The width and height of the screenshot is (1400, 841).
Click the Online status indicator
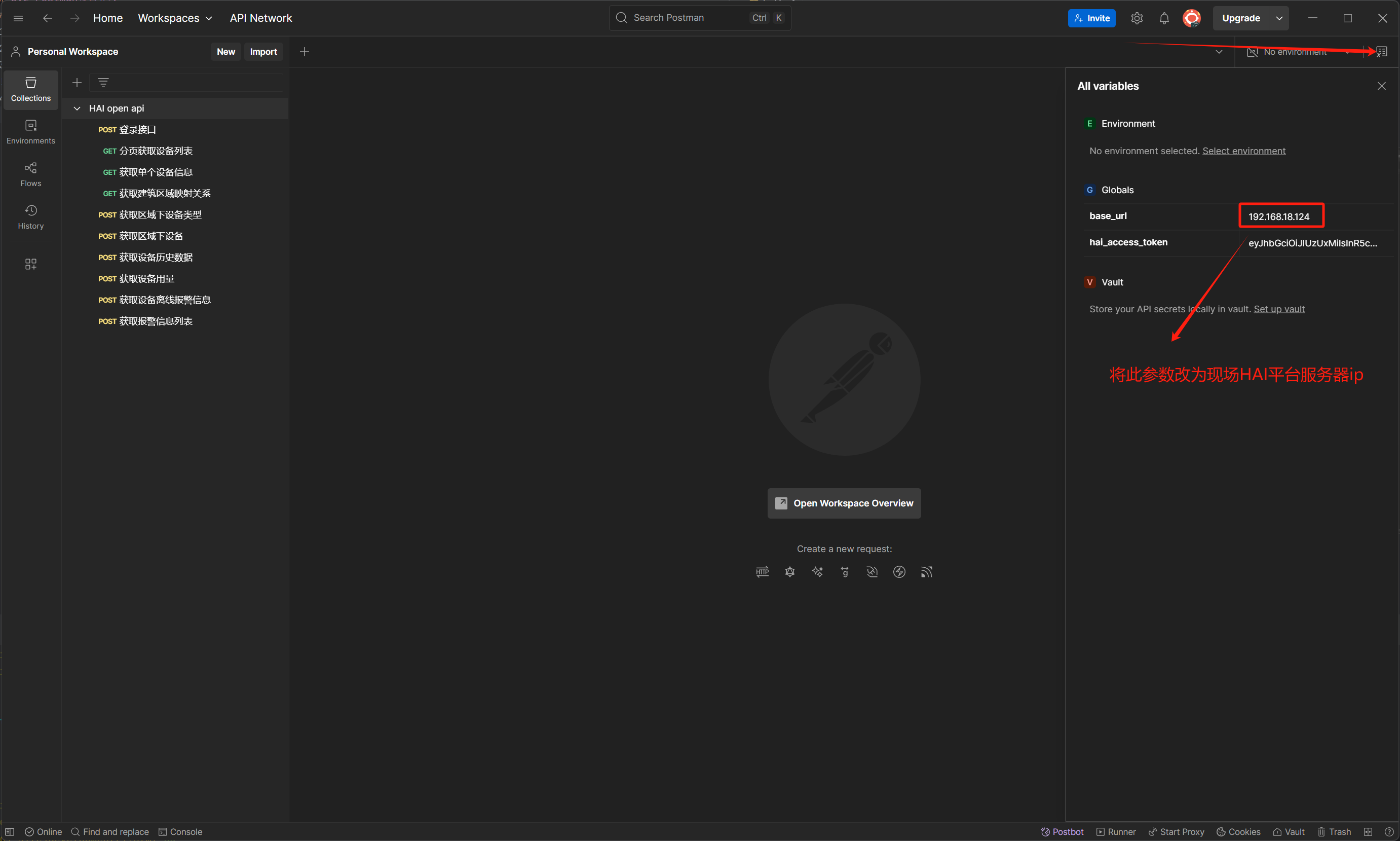click(44, 832)
